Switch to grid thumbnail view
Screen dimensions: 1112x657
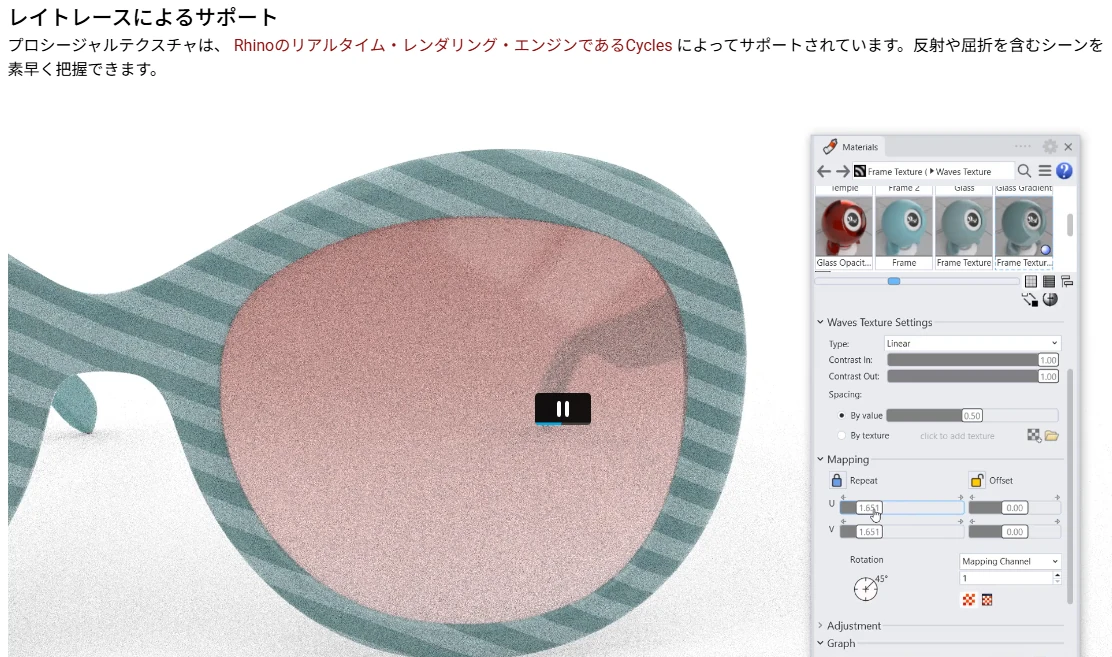1031,282
